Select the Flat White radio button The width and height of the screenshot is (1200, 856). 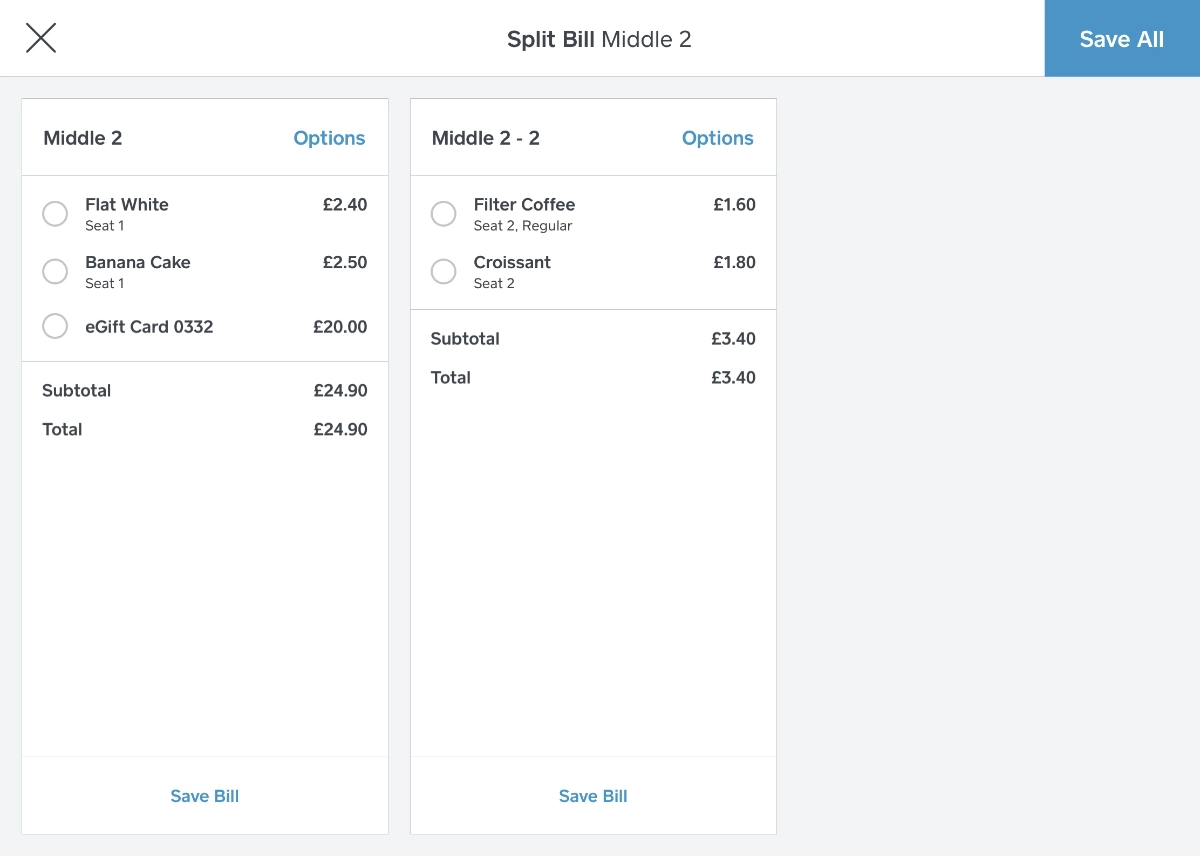click(55, 214)
